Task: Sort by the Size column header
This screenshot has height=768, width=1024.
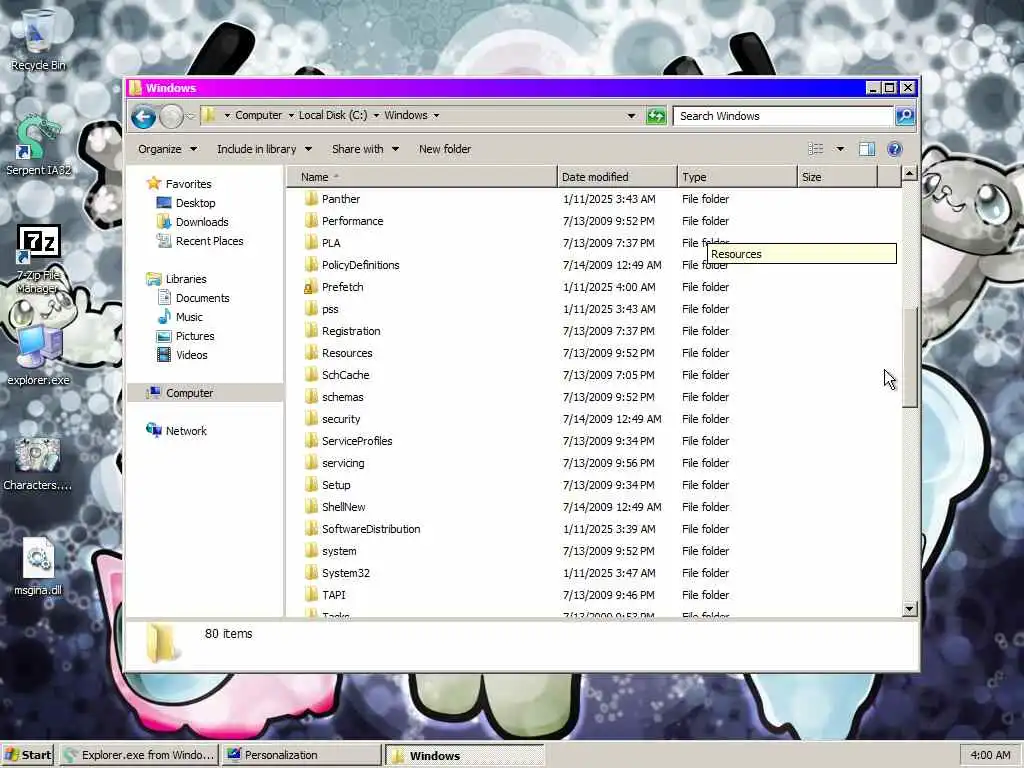Action: coord(838,177)
